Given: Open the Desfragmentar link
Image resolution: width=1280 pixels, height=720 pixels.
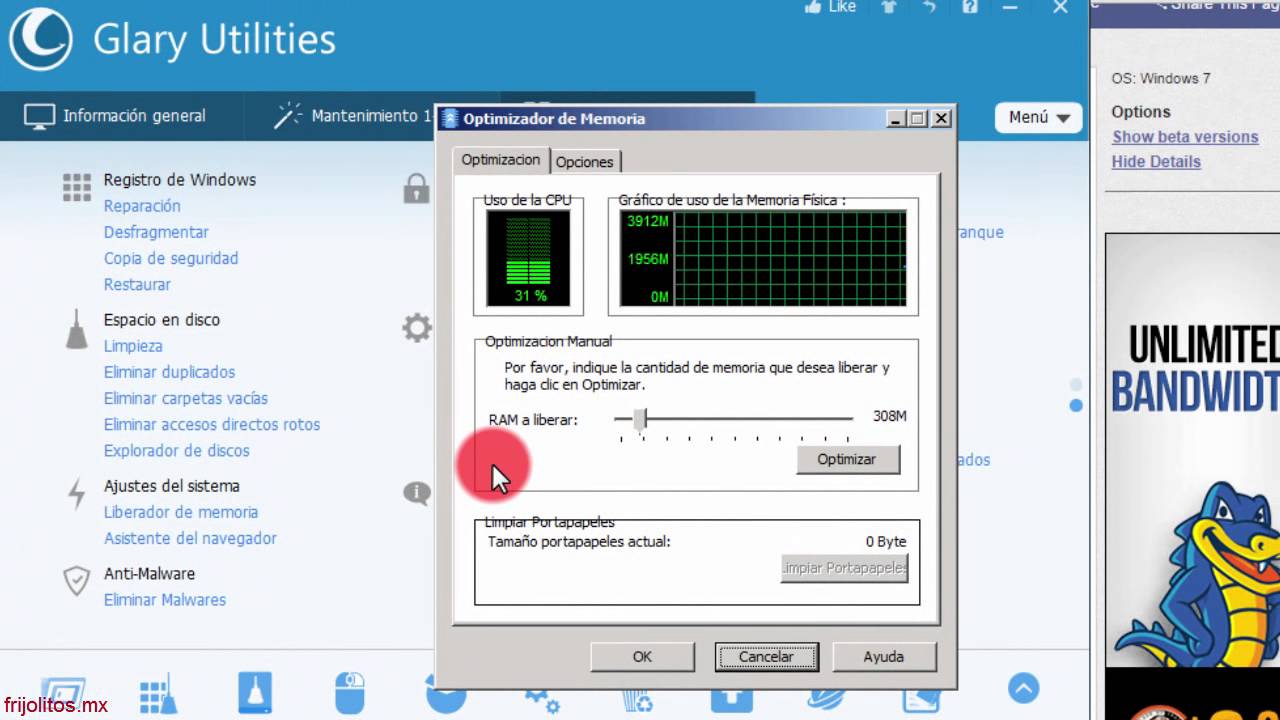Looking at the screenshot, I should tap(156, 232).
